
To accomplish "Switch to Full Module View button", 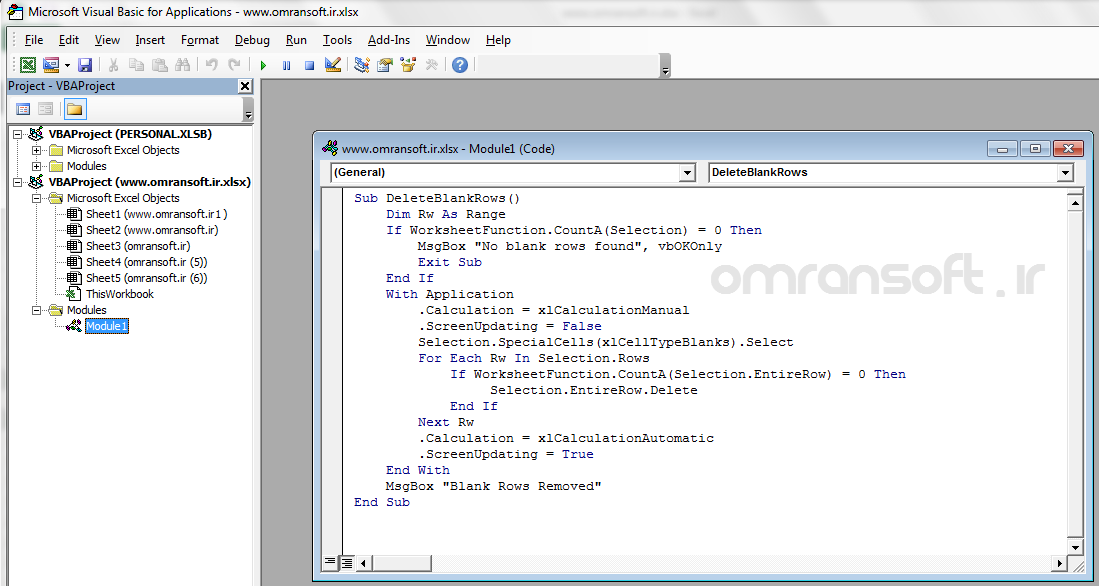I will (347, 563).
